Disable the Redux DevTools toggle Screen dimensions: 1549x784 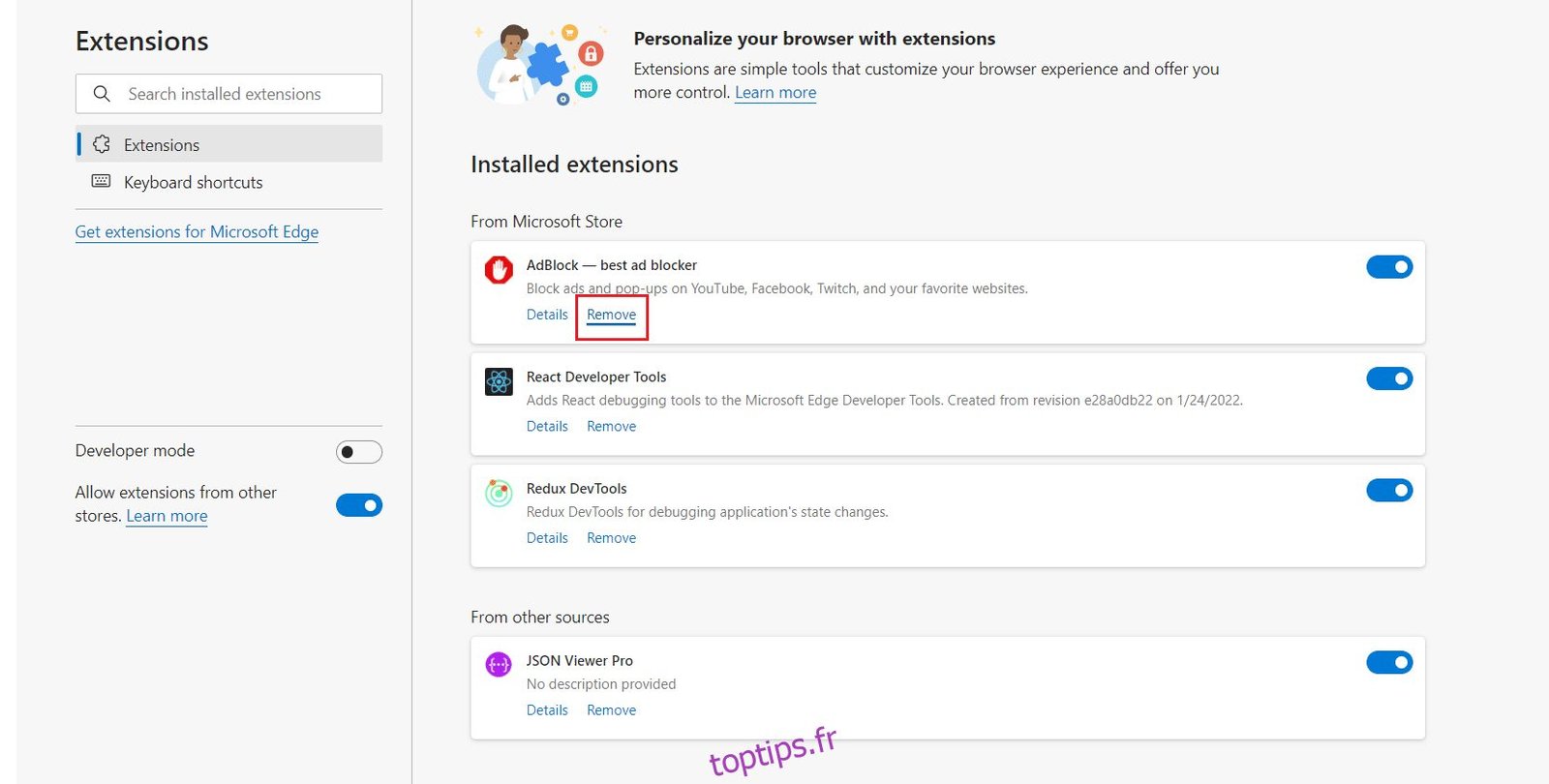coord(1389,491)
